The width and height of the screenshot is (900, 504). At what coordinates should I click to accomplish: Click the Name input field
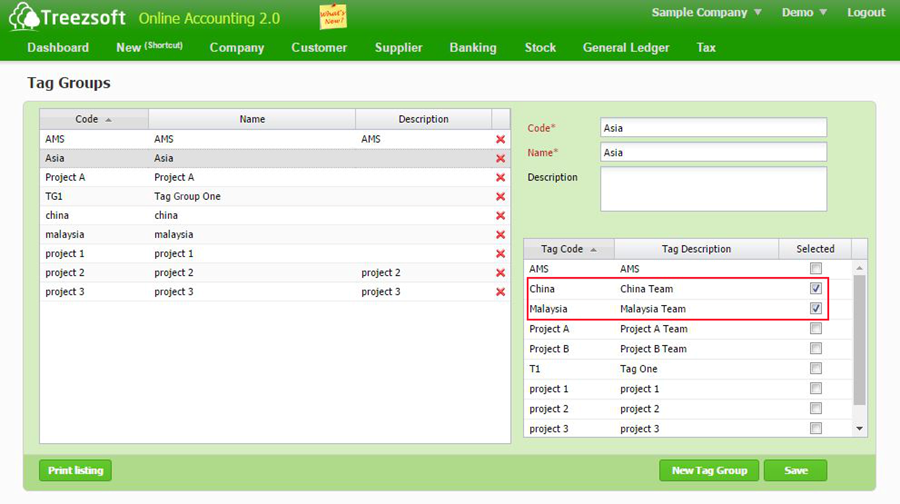coord(713,152)
